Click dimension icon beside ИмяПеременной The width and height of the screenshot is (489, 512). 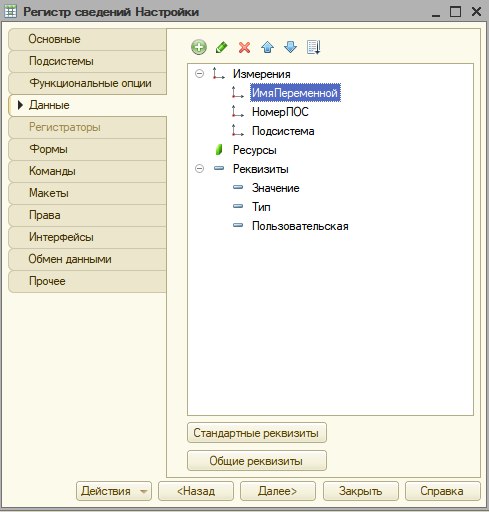coord(237,92)
